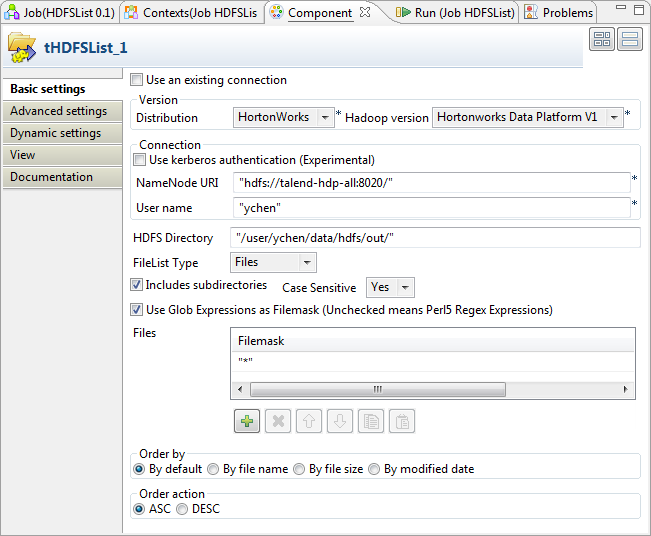Screen dimensions: 651x536
Task: Tick Use kerberos authentication checkbox
Action: (x=140, y=160)
